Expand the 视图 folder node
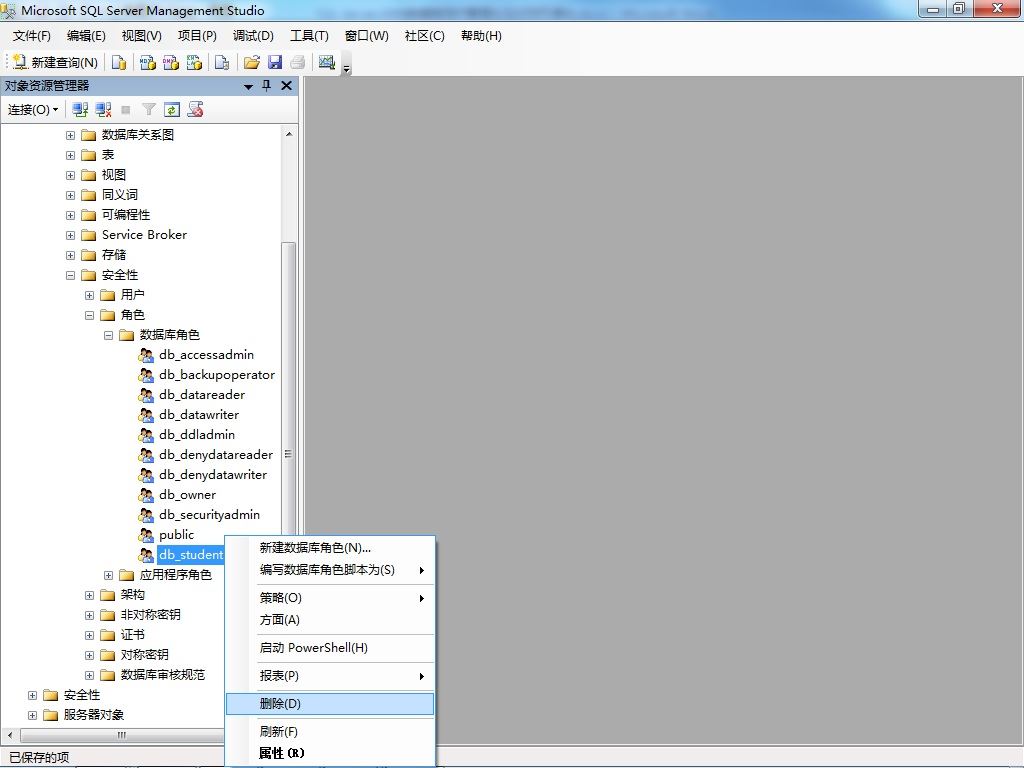Image resolution: width=1024 pixels, height=768 pixels. tap(71, 176)
